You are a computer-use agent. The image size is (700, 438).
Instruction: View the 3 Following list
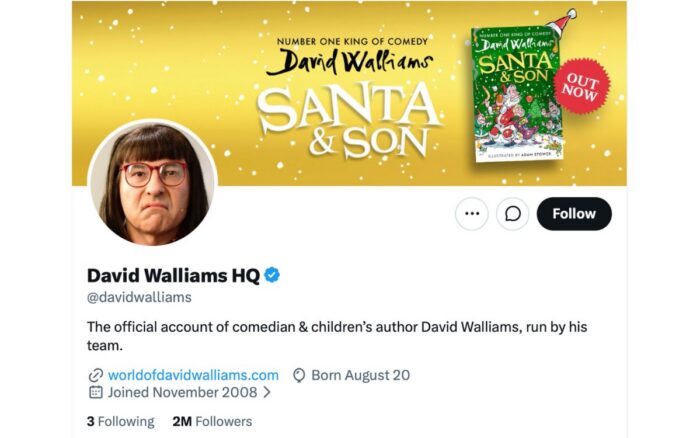tap(121, 421)
